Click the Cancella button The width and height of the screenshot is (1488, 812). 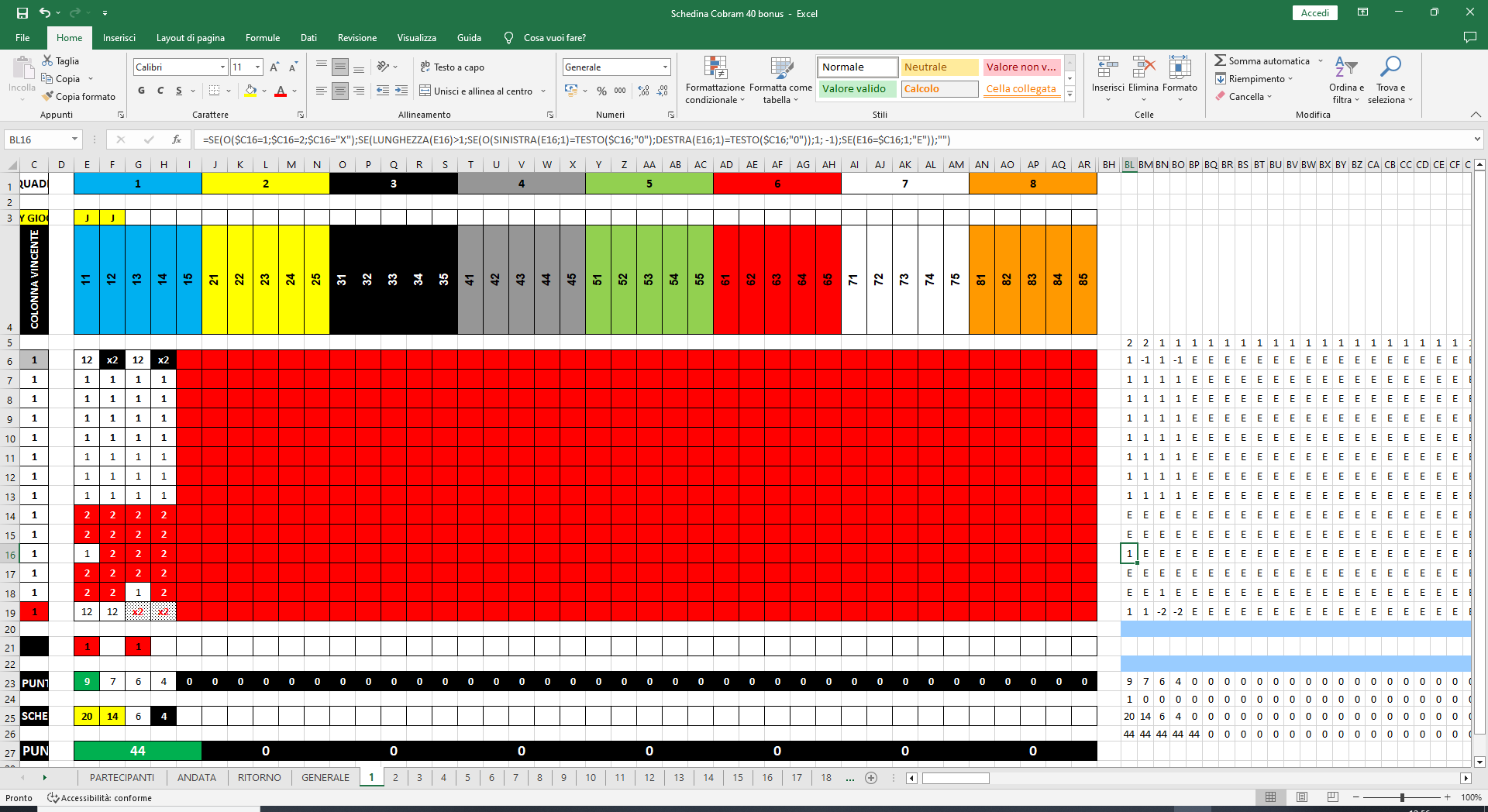[1244, 97]
